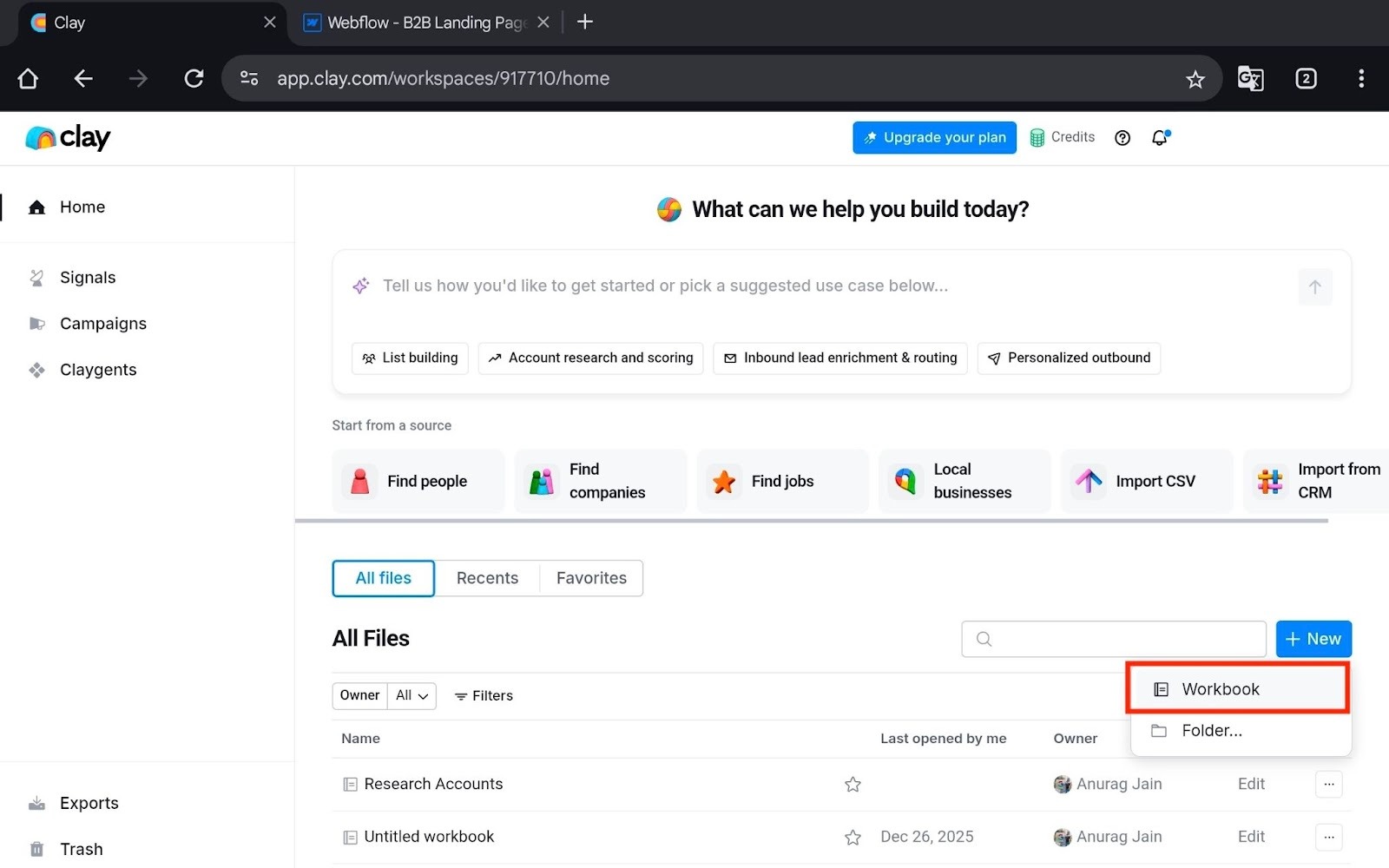Click the Clay logo in header
The height and width of the screenshot is (868, 1389).
pyautogui.click(x=68, y=137)
